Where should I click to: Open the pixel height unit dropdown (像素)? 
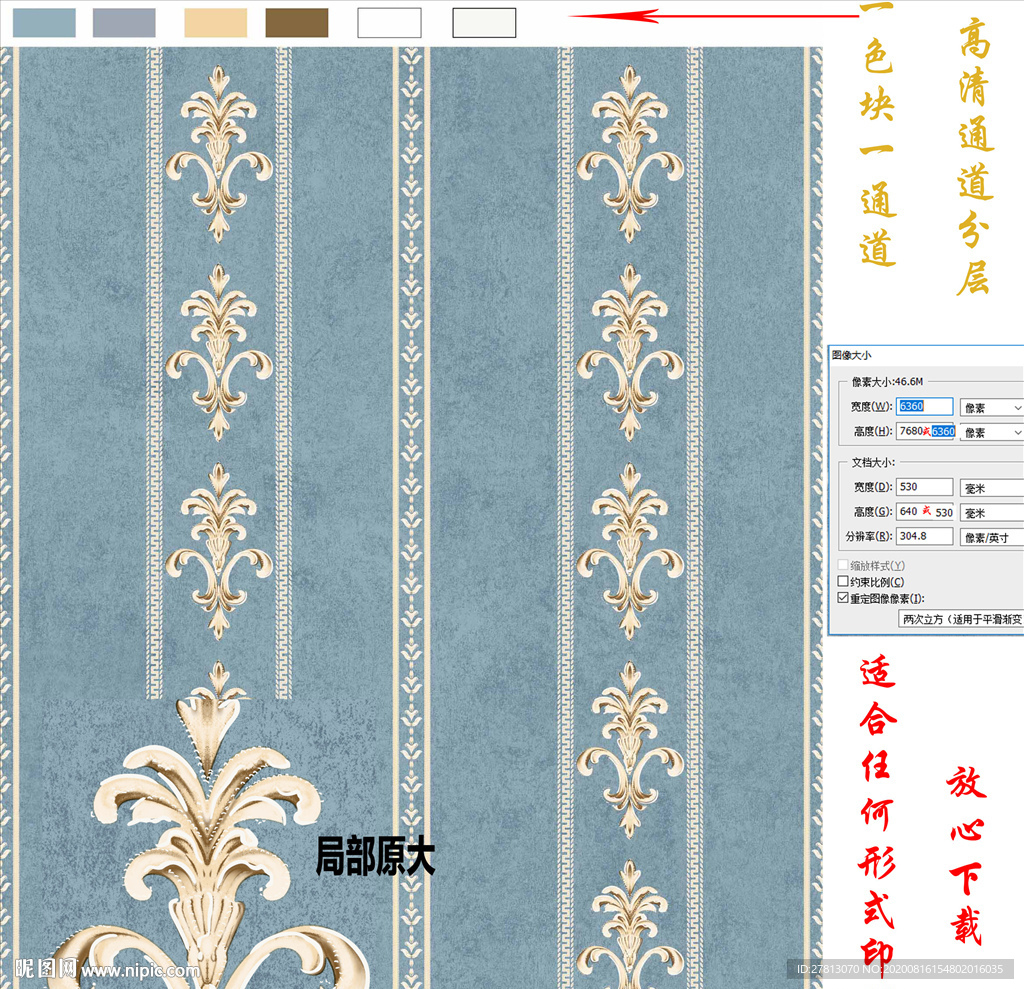(x=991, y=432)
